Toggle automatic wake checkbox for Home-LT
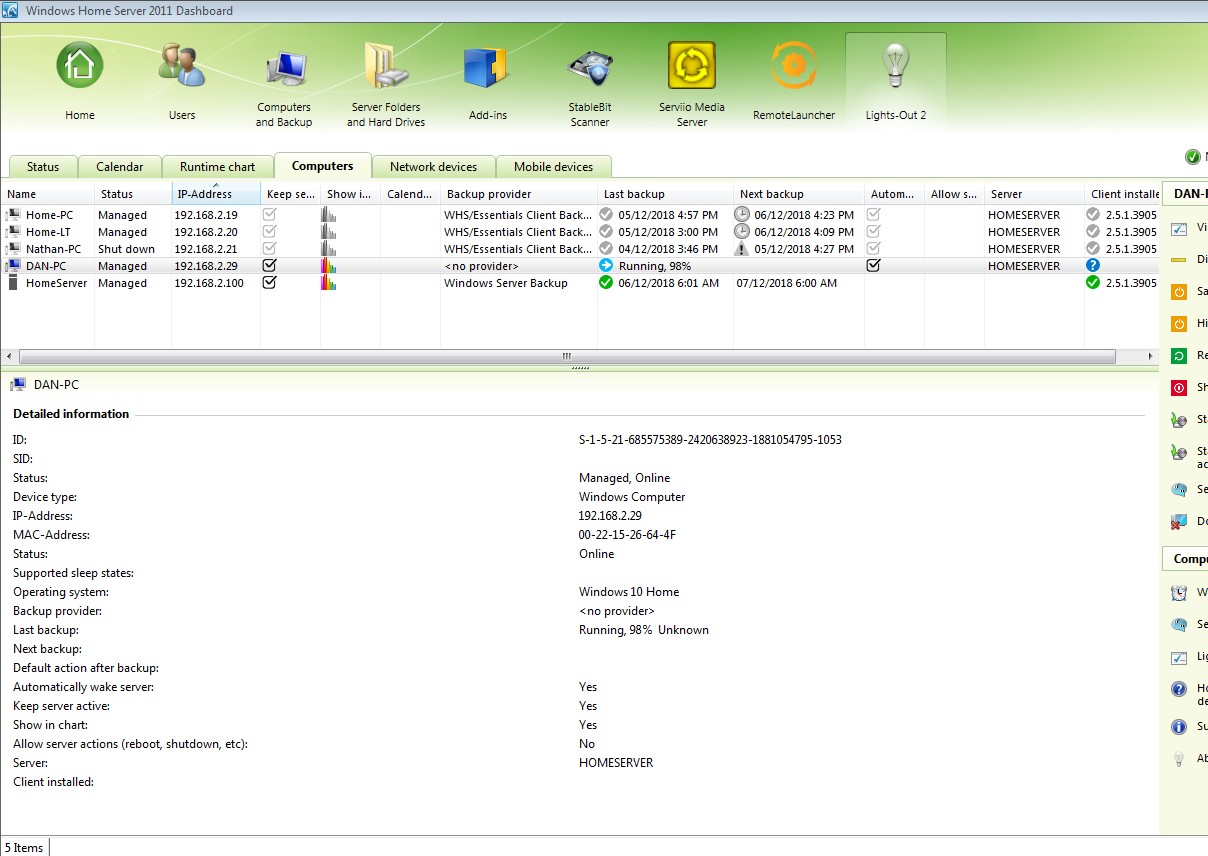This screenshot has height=856, width=1208. point(874,232)
